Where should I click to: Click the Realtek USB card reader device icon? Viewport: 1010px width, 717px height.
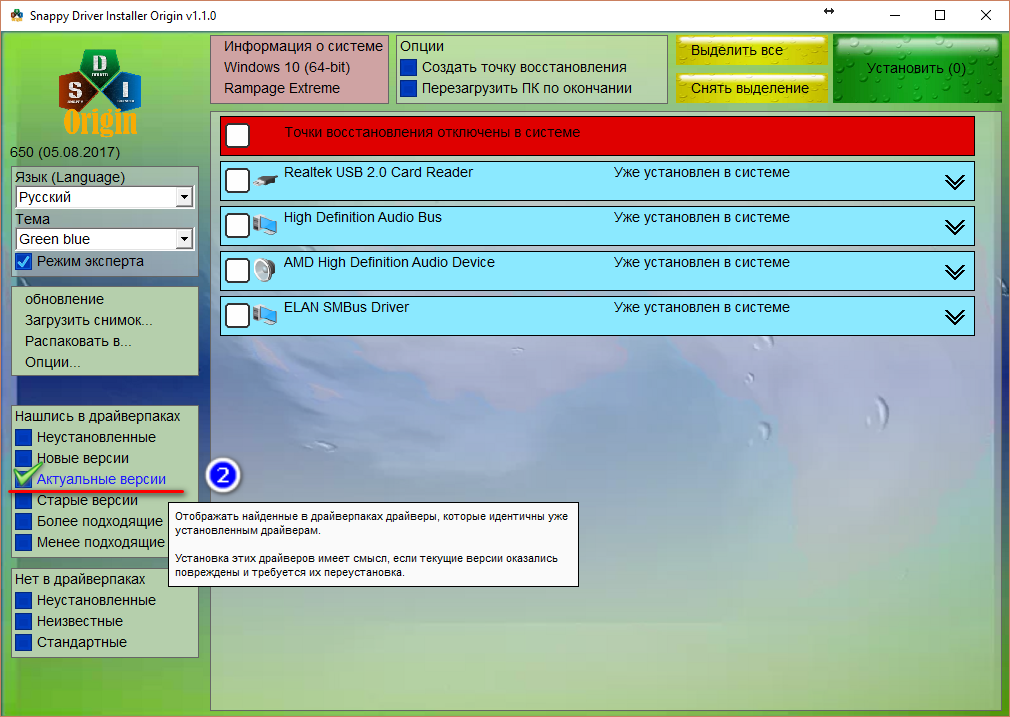click(265, 181)
